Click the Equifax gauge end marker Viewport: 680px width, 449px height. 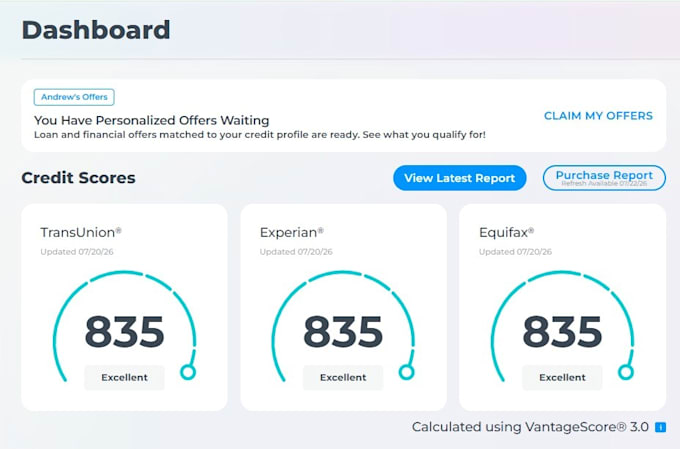tap(626, 372)
